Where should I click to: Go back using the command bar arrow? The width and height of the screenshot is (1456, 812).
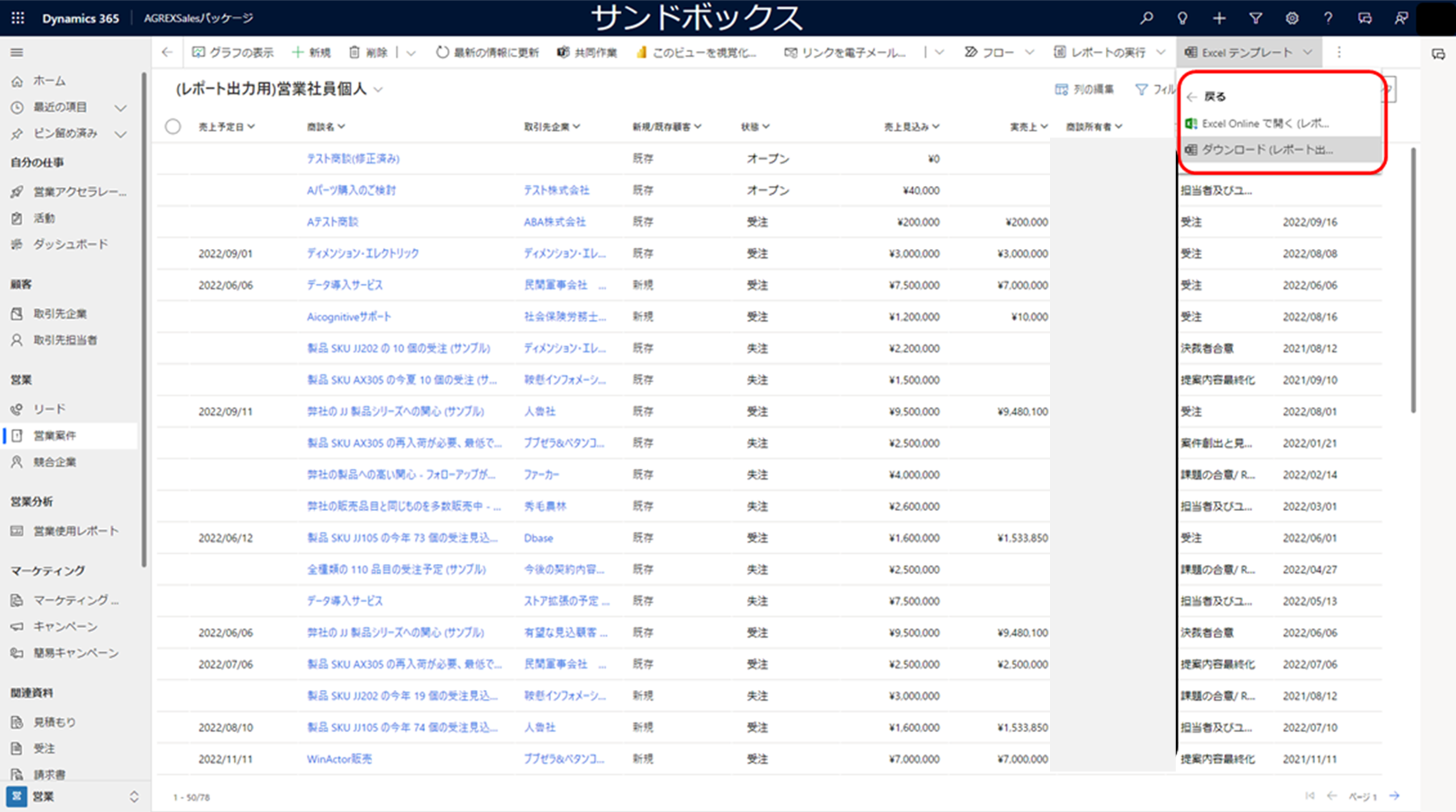coord(167,53)
